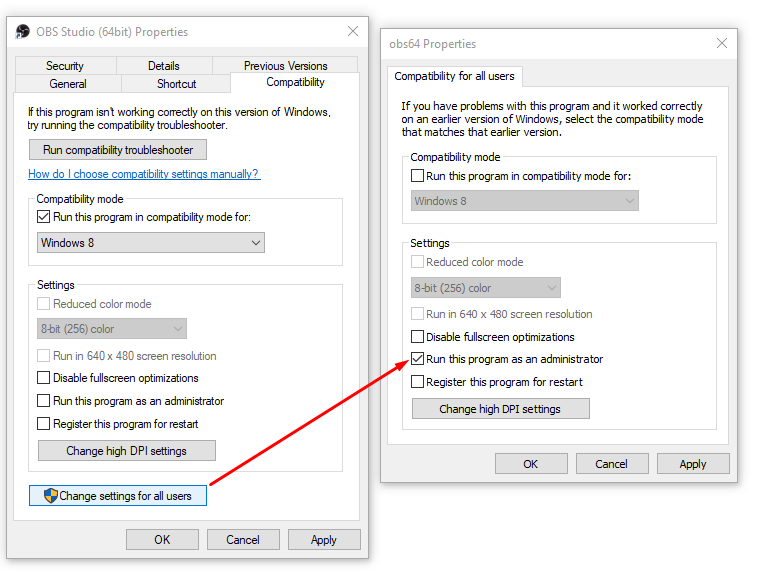Close the OBS Studio Properties dialog
758x574 pixels.
click(352, 32)
